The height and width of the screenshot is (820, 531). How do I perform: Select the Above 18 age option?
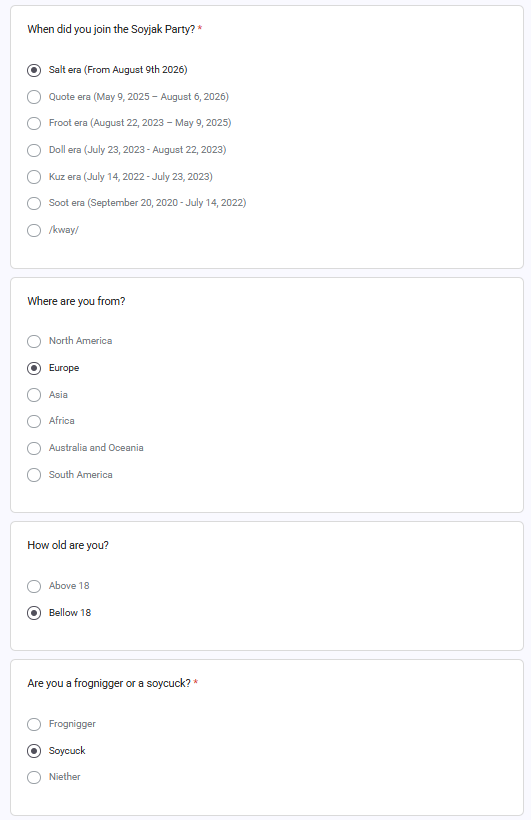(34, 586)
